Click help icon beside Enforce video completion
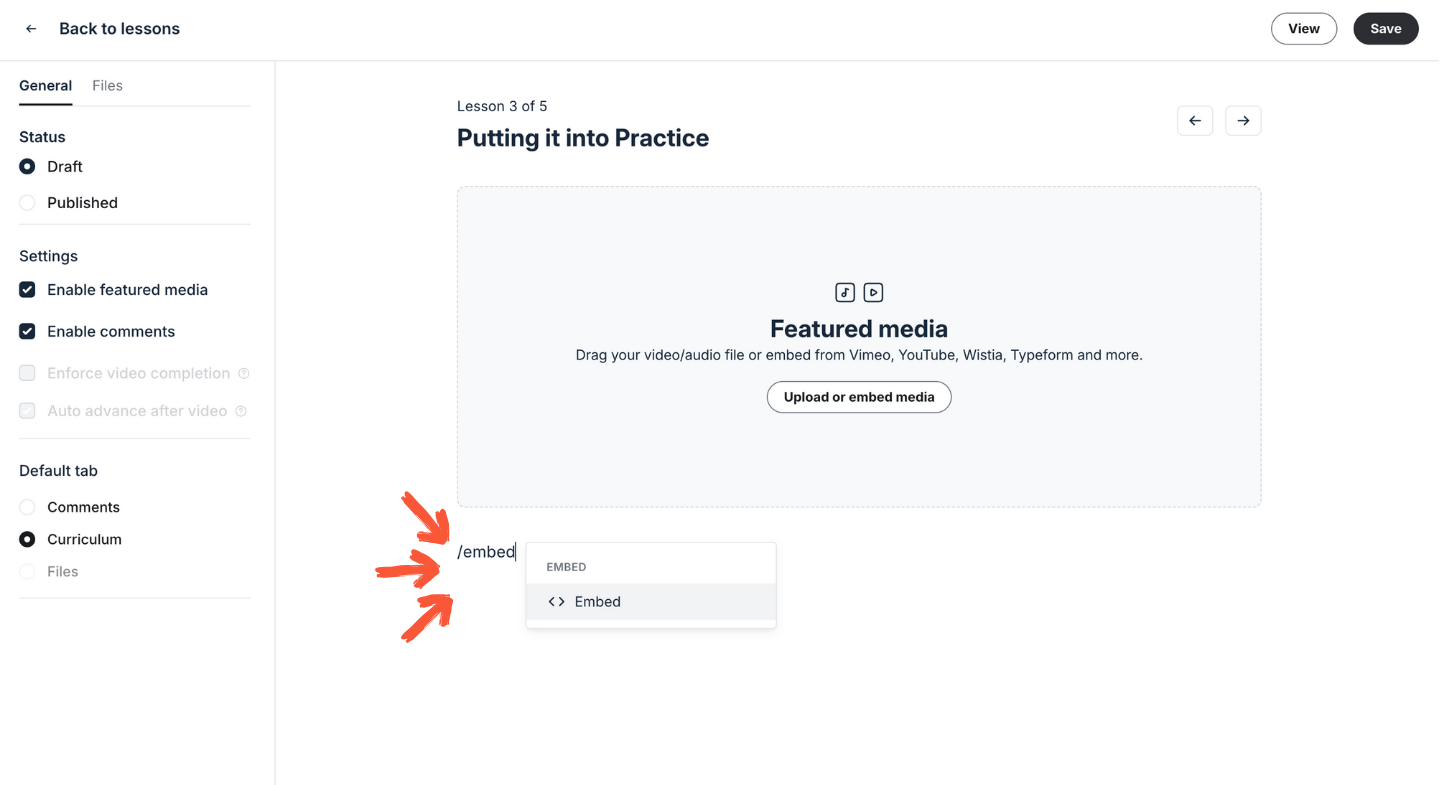The width and height of the screenshot is (1440, 785). point(243,374)
